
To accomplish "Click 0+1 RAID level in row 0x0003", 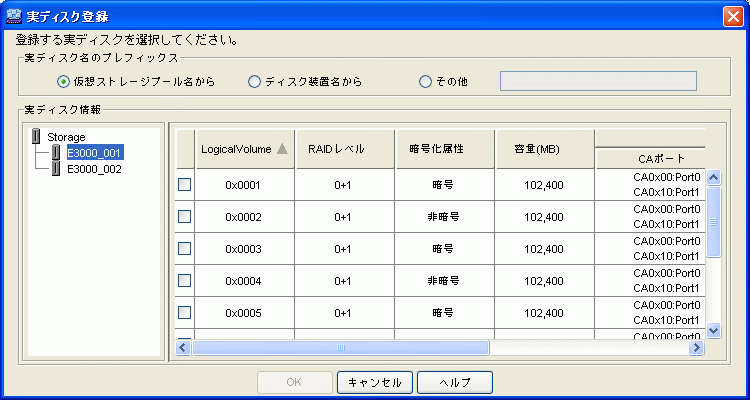I will tap(343, 249).
